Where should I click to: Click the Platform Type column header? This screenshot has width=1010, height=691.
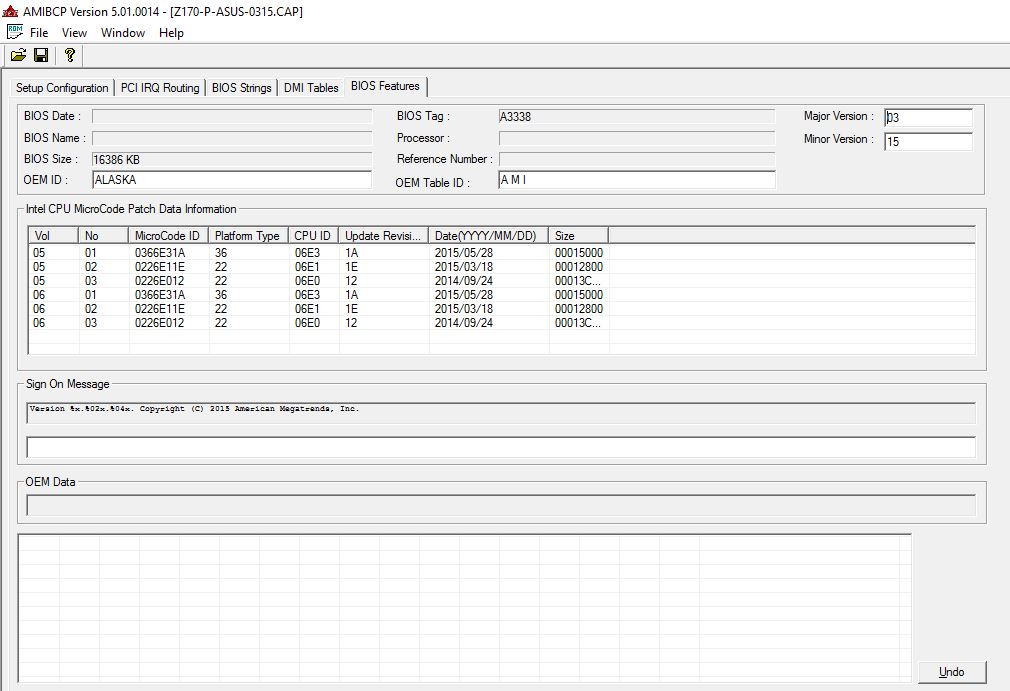[249, 236]
